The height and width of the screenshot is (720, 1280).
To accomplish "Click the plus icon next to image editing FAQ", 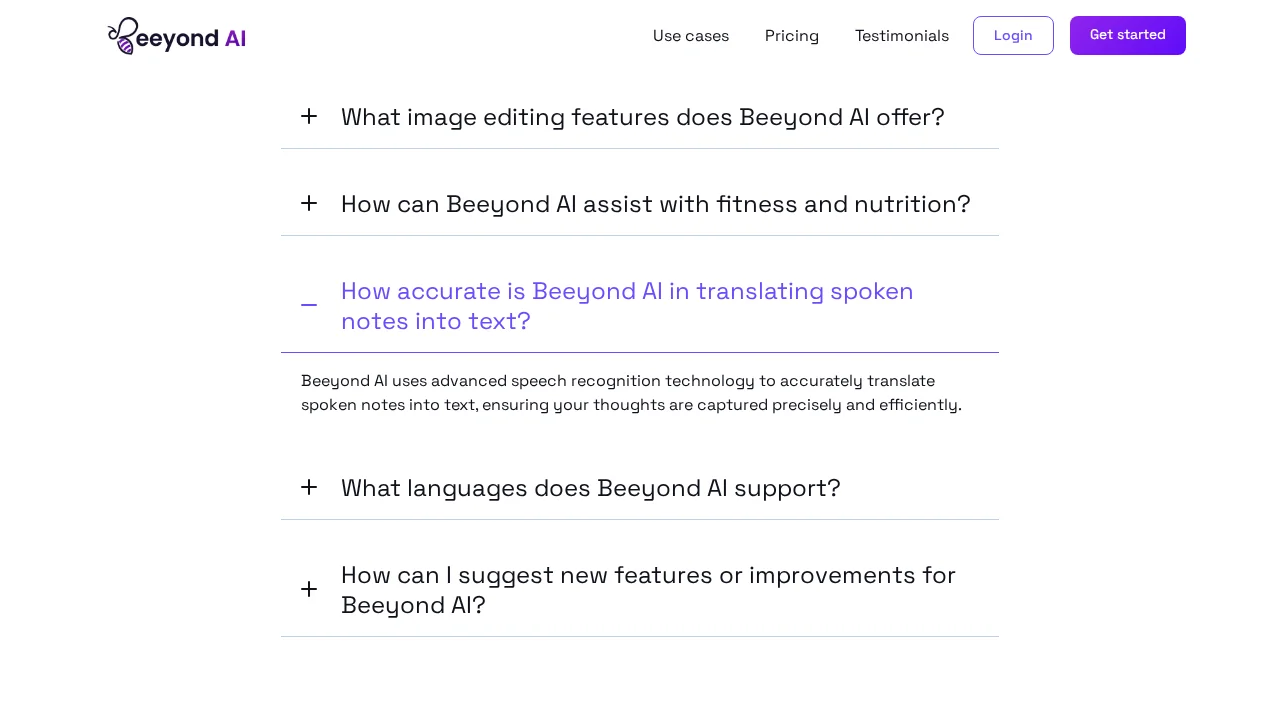I will pyautogui.click(x=309, y=117).
